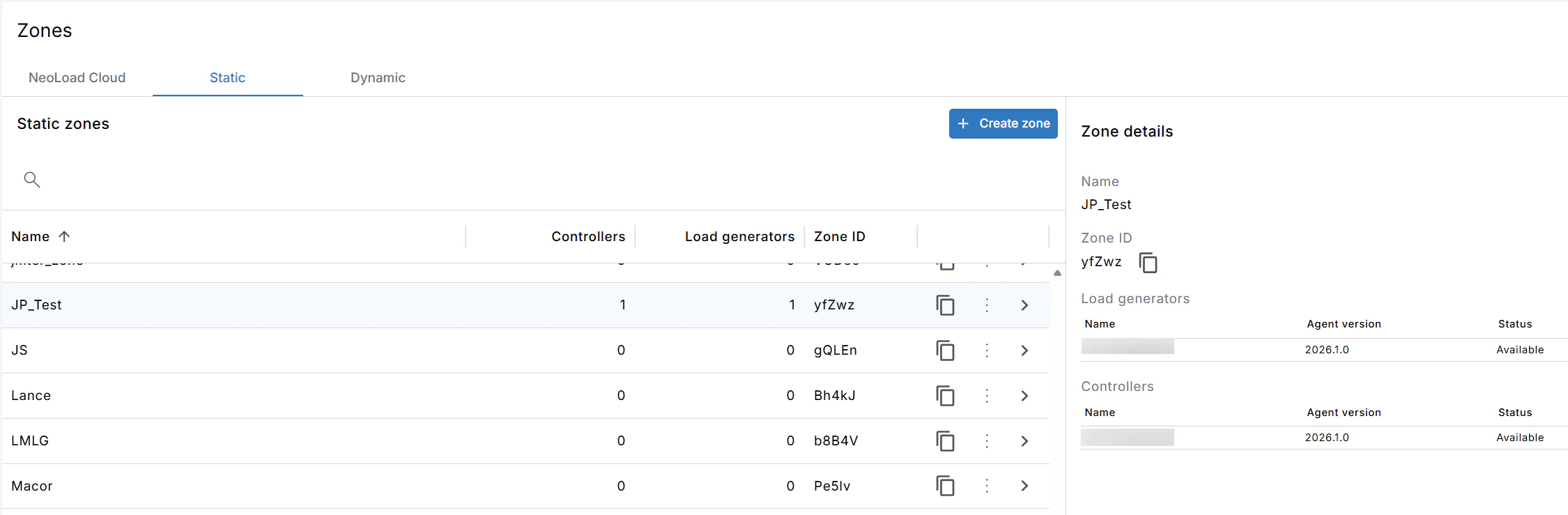Open more options for Macor row

pyautogui.click(x=987, y=486)
